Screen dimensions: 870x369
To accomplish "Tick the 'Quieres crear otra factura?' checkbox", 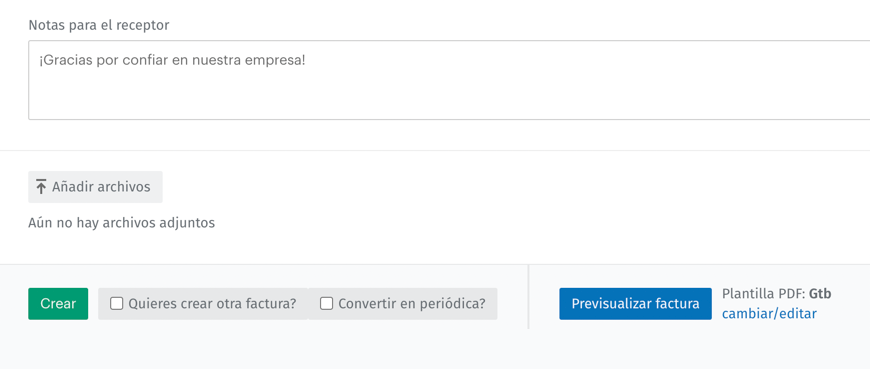I will pyautogui.click(x=116, y=304).
